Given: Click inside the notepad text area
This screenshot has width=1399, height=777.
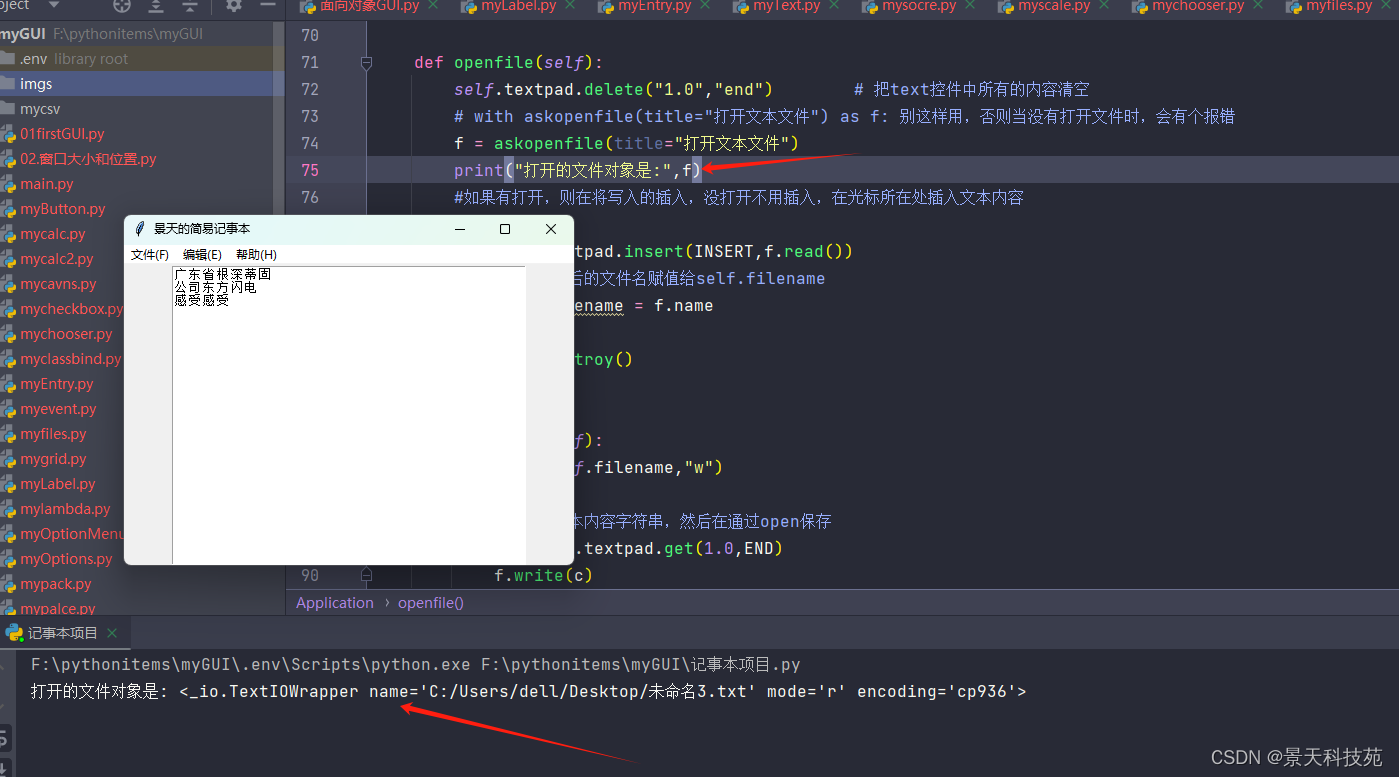Looking at the screenshot, I should pos(349,415).
